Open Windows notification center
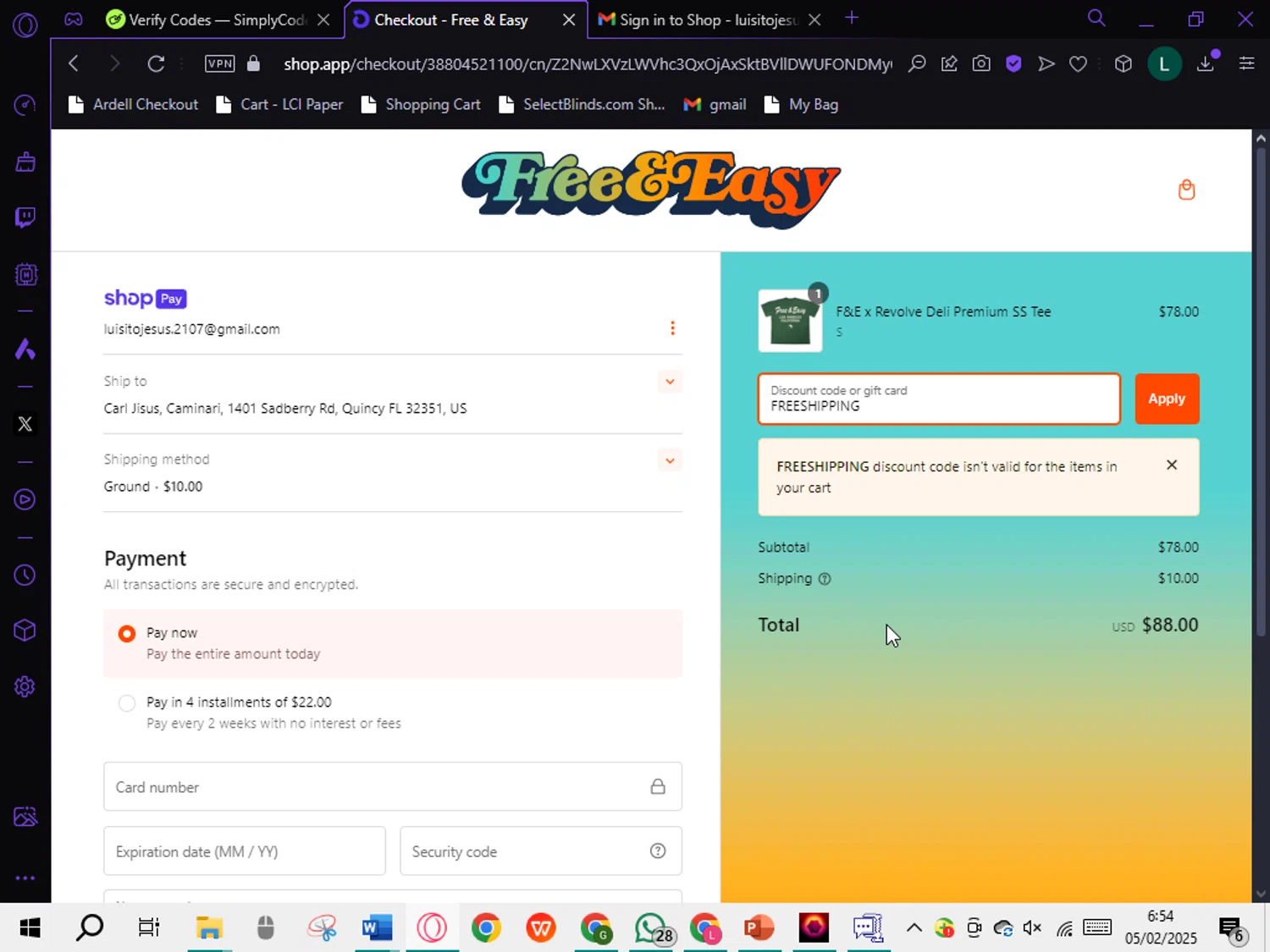The image size is (1270, 952). click(1232, 928)
